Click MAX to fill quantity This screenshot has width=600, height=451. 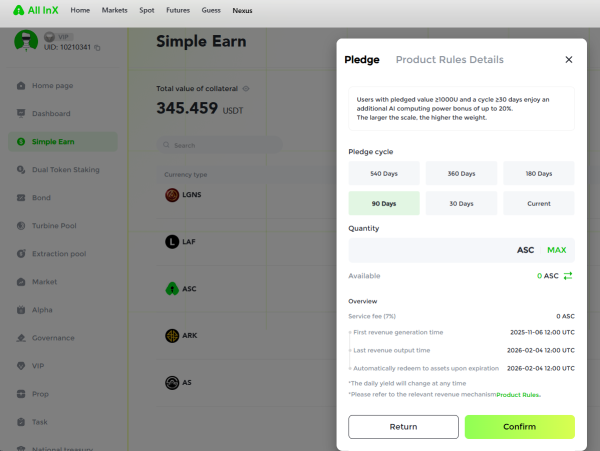(x=556, y=250)
